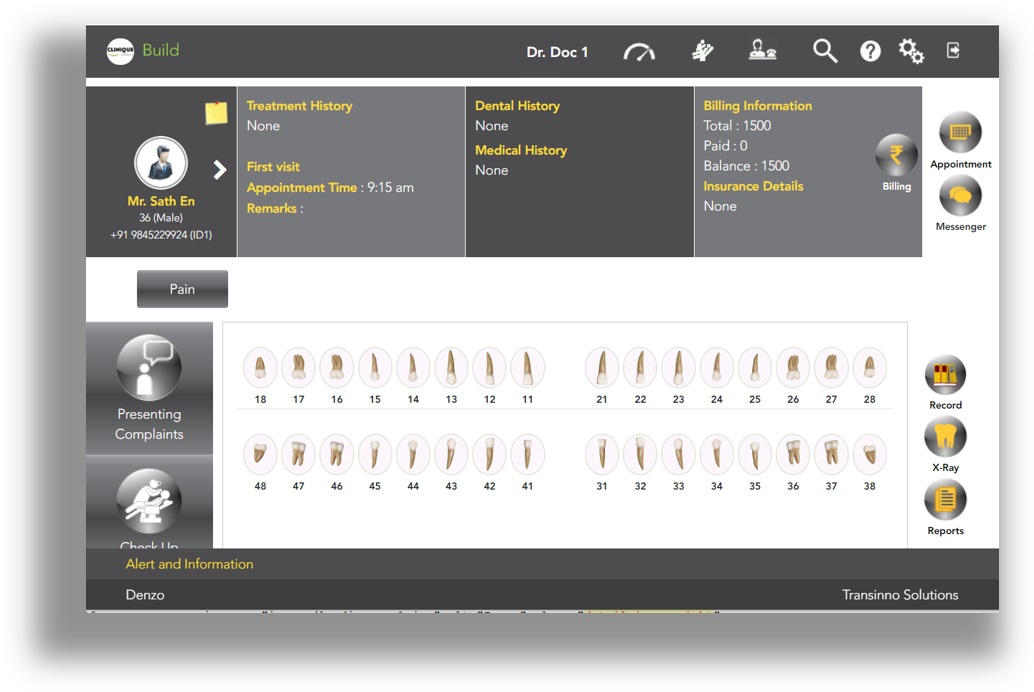This screenshot has height=692, width=1034.
Task: Open the Appointment calendar icon
Action: coord(960,133)
